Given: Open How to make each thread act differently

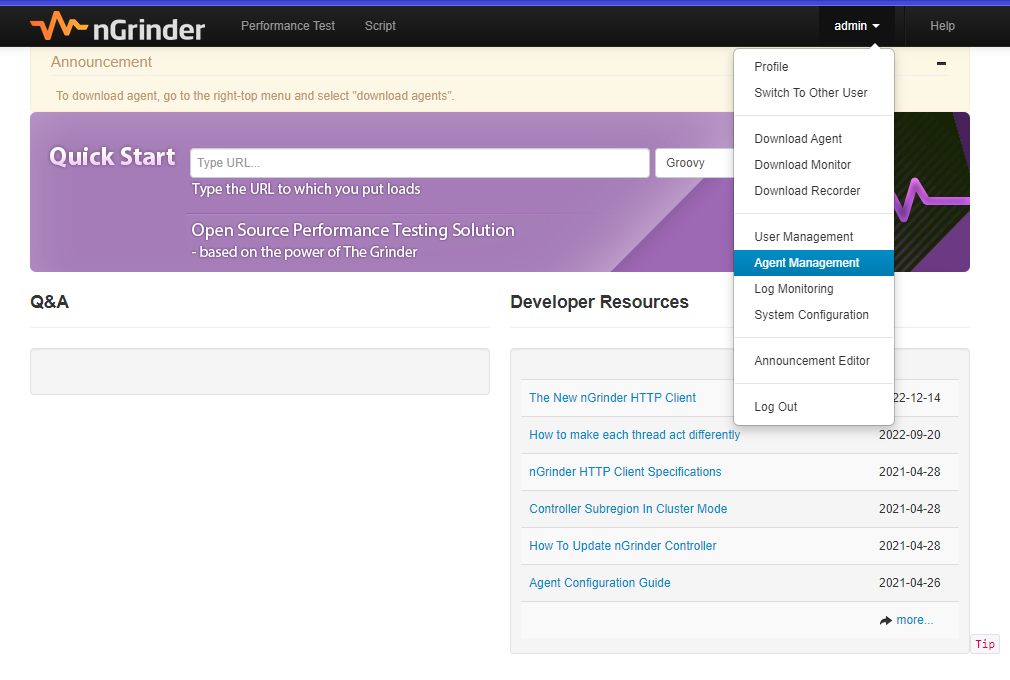Looking at the screenshot, I should click(x=634, y=435).
